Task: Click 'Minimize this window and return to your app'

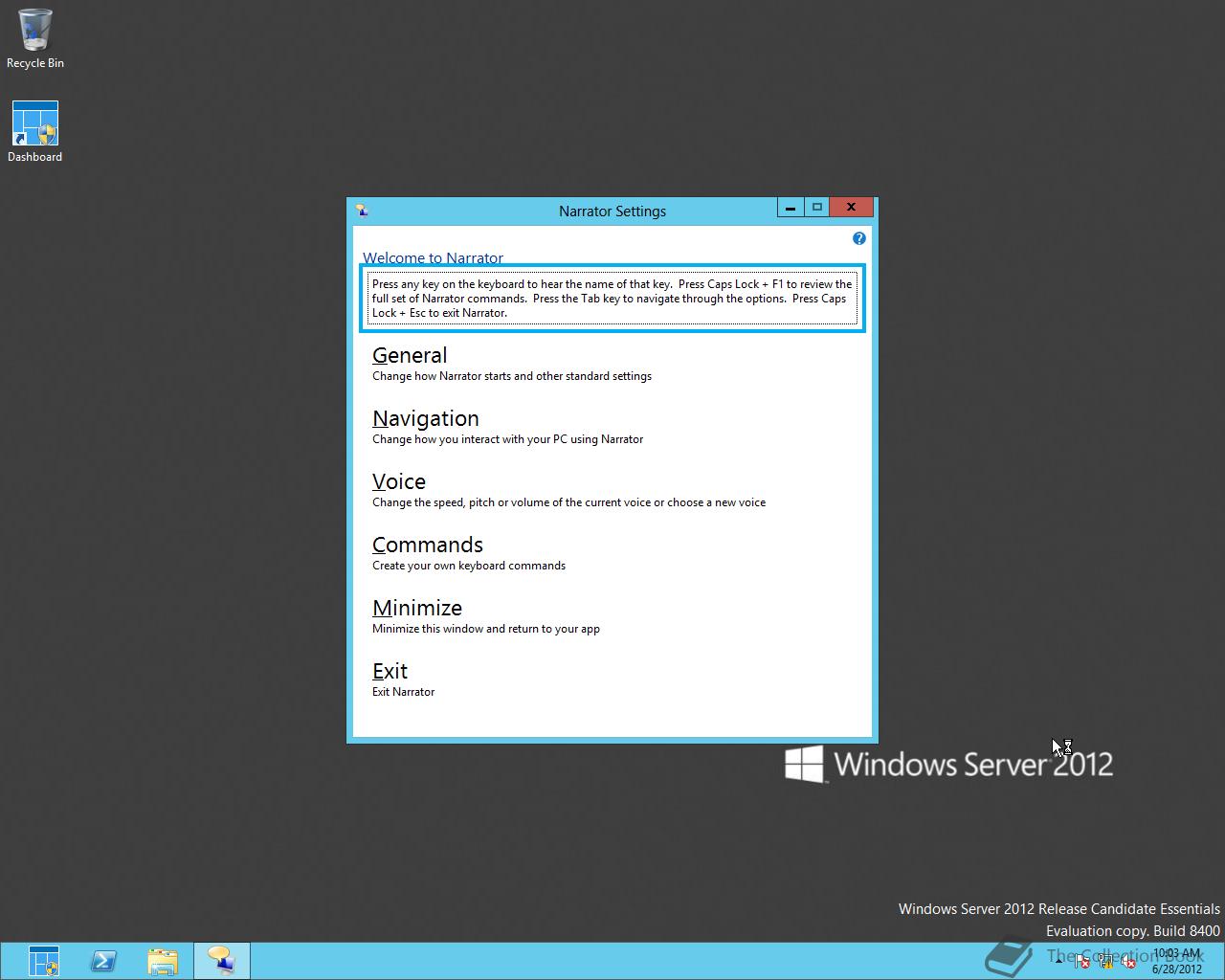Action: (x=486, y=629)
